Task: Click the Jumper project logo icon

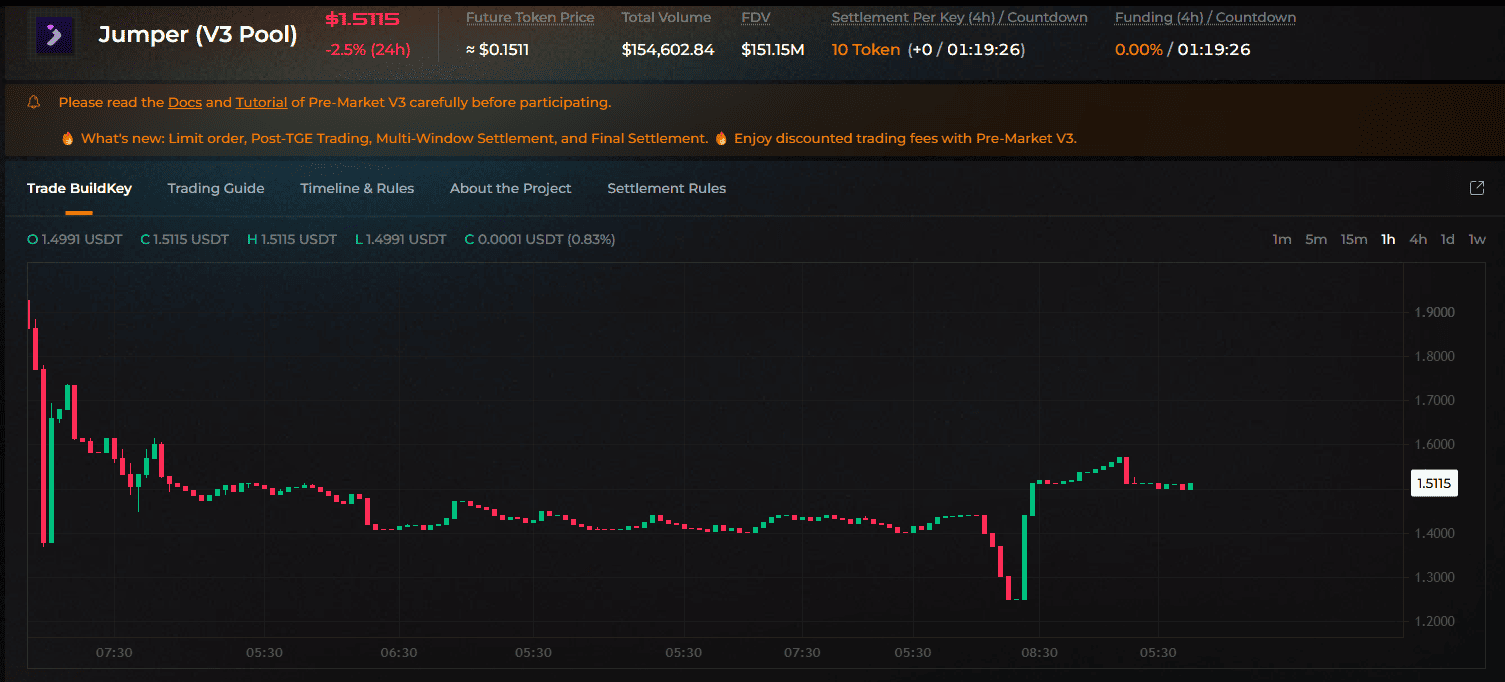Action: click(x=54, y=35)
